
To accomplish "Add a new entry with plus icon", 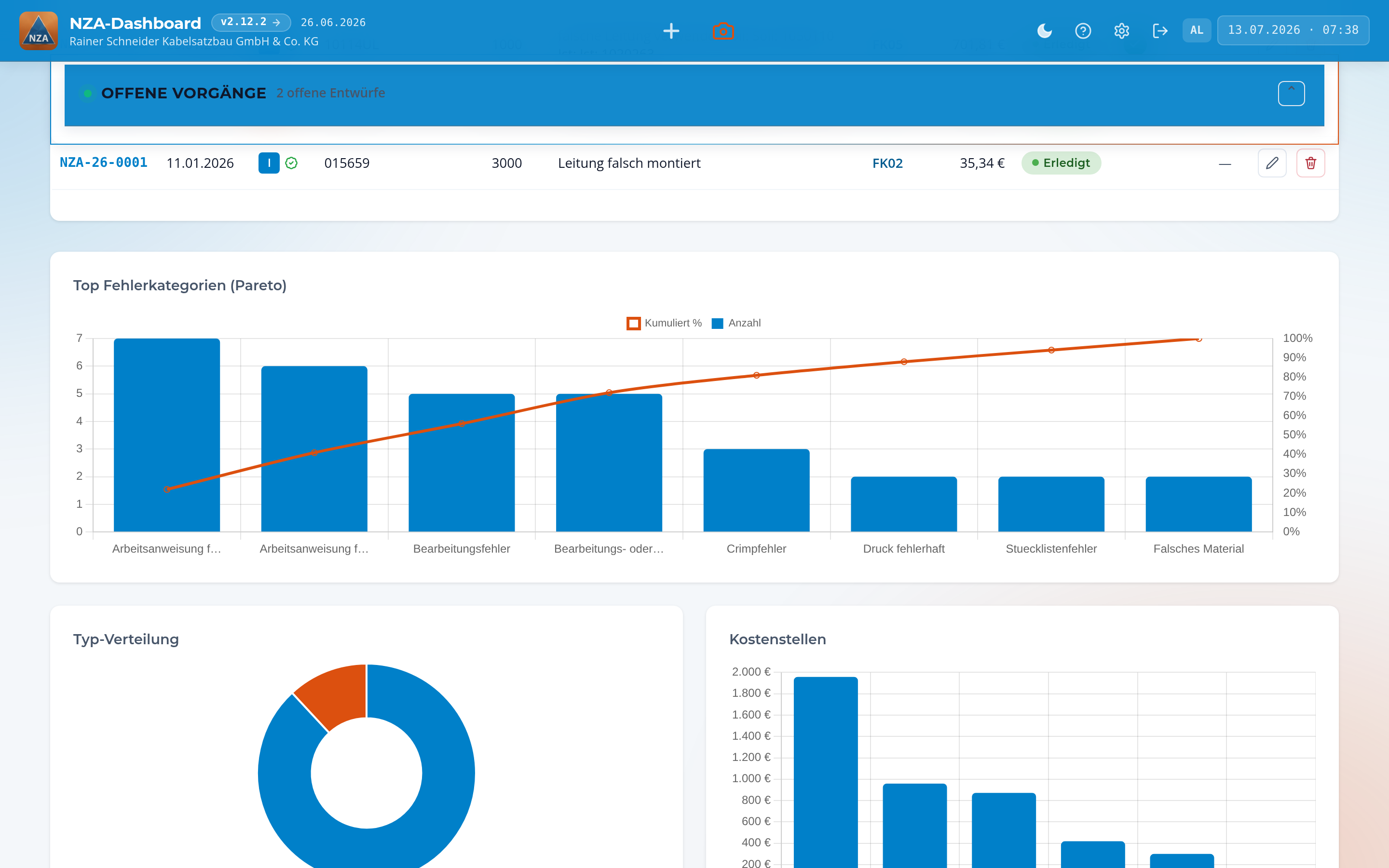I will [x=671, y=30].
